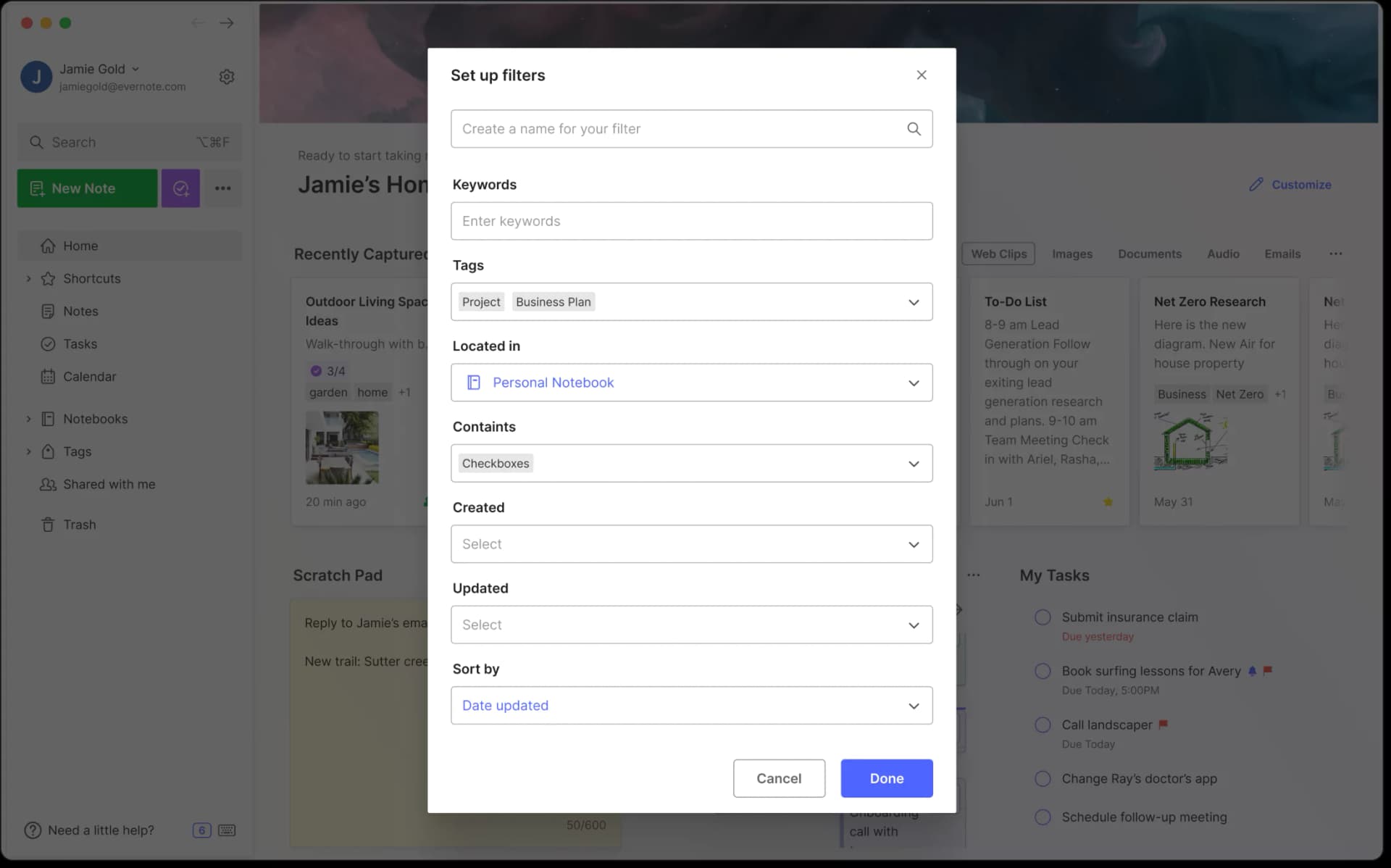Click the Enter keywords field

pyautogui.click(x=691, y=220)
